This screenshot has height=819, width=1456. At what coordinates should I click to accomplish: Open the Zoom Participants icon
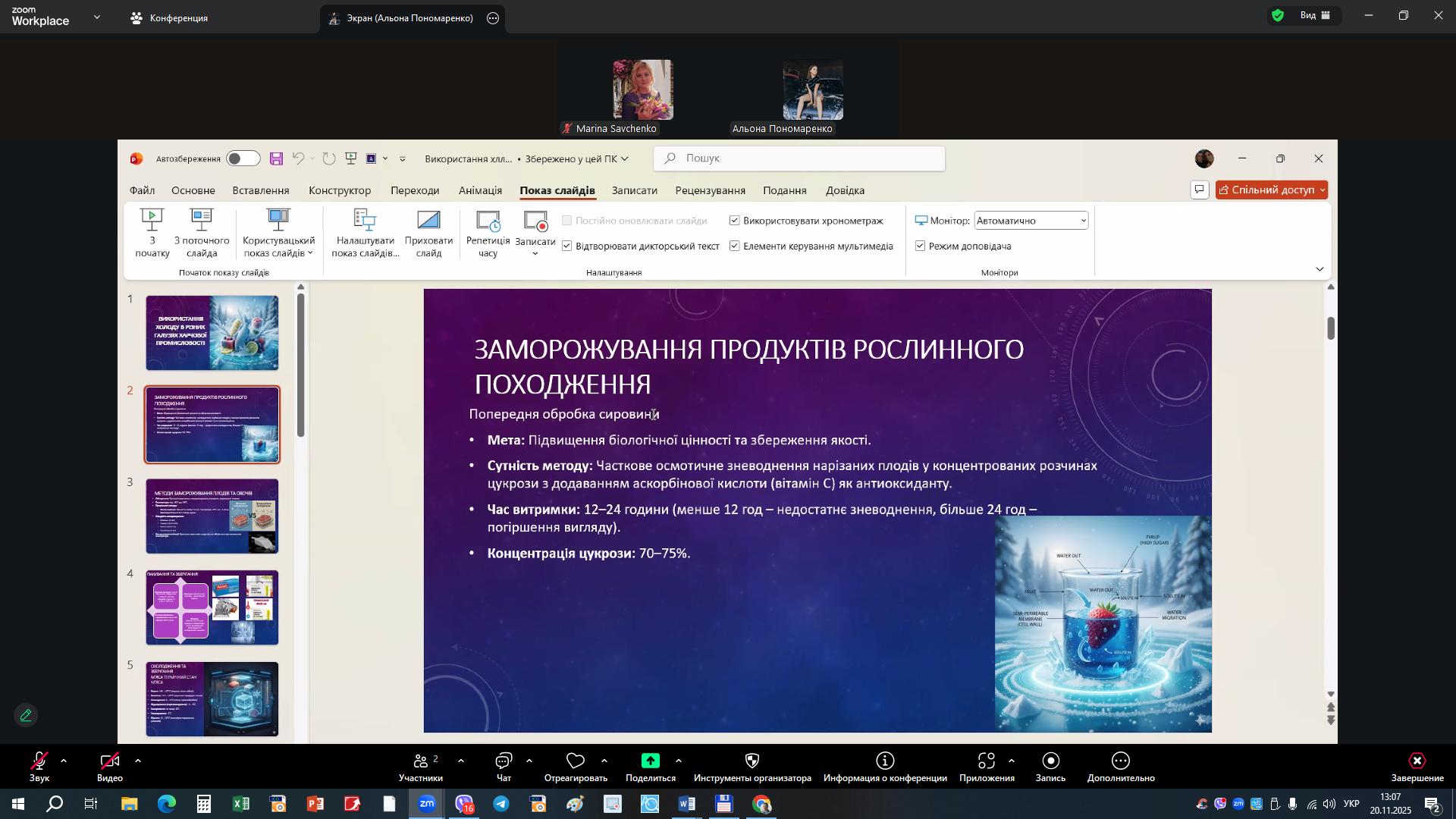point(420,761)
